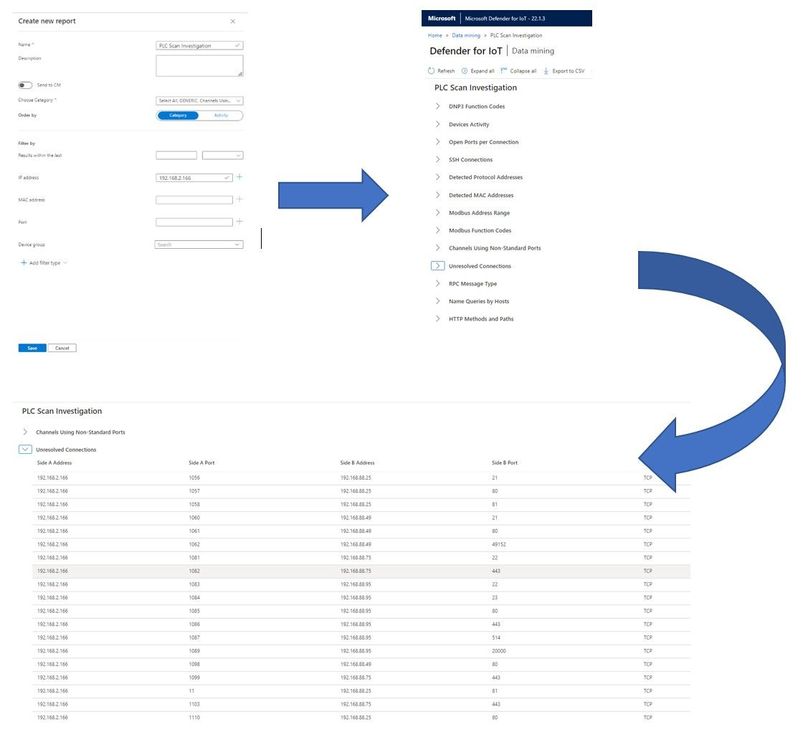Screen dimensions: 803x745
Task: Expand Channels Using Non-Standard Ports in Data mining list
Action: 437,247
